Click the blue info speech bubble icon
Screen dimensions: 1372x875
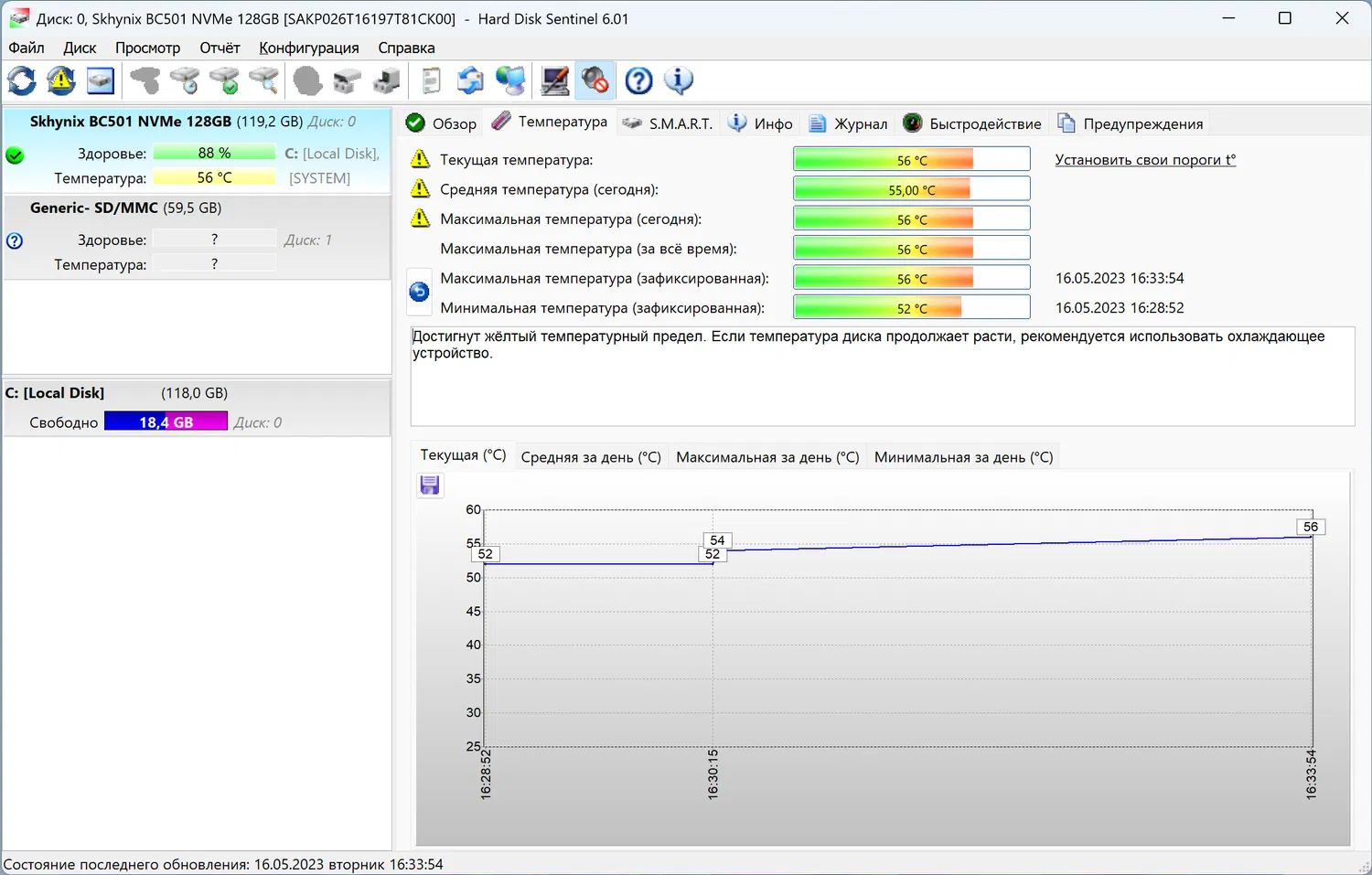[x=679, y=81]
